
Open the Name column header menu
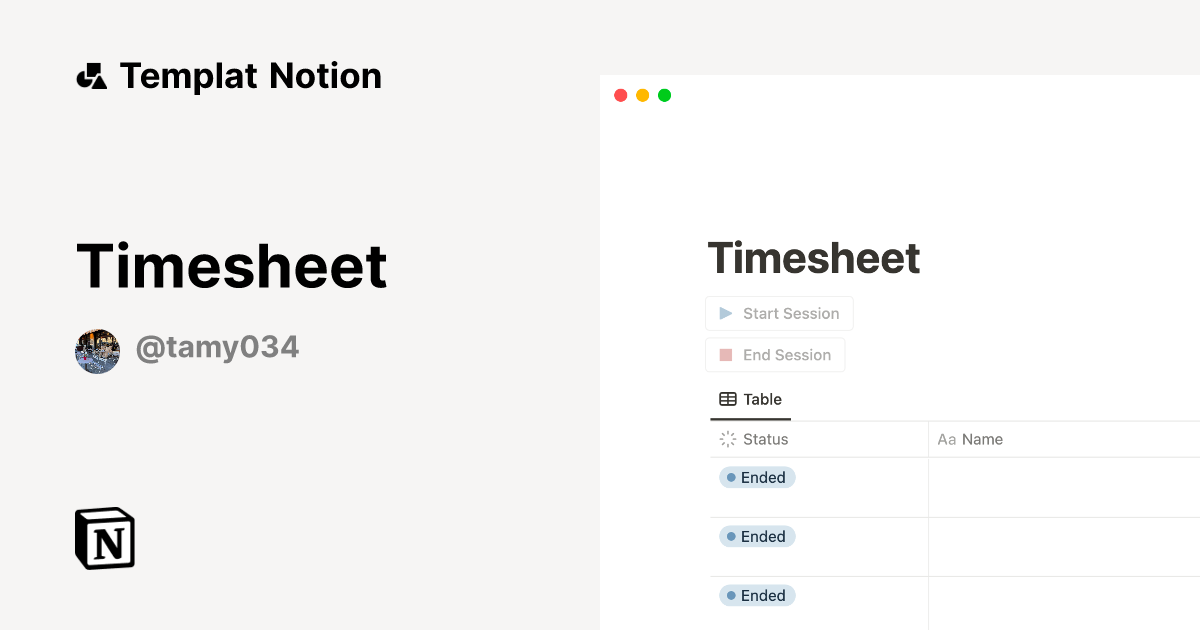(985, 439)
